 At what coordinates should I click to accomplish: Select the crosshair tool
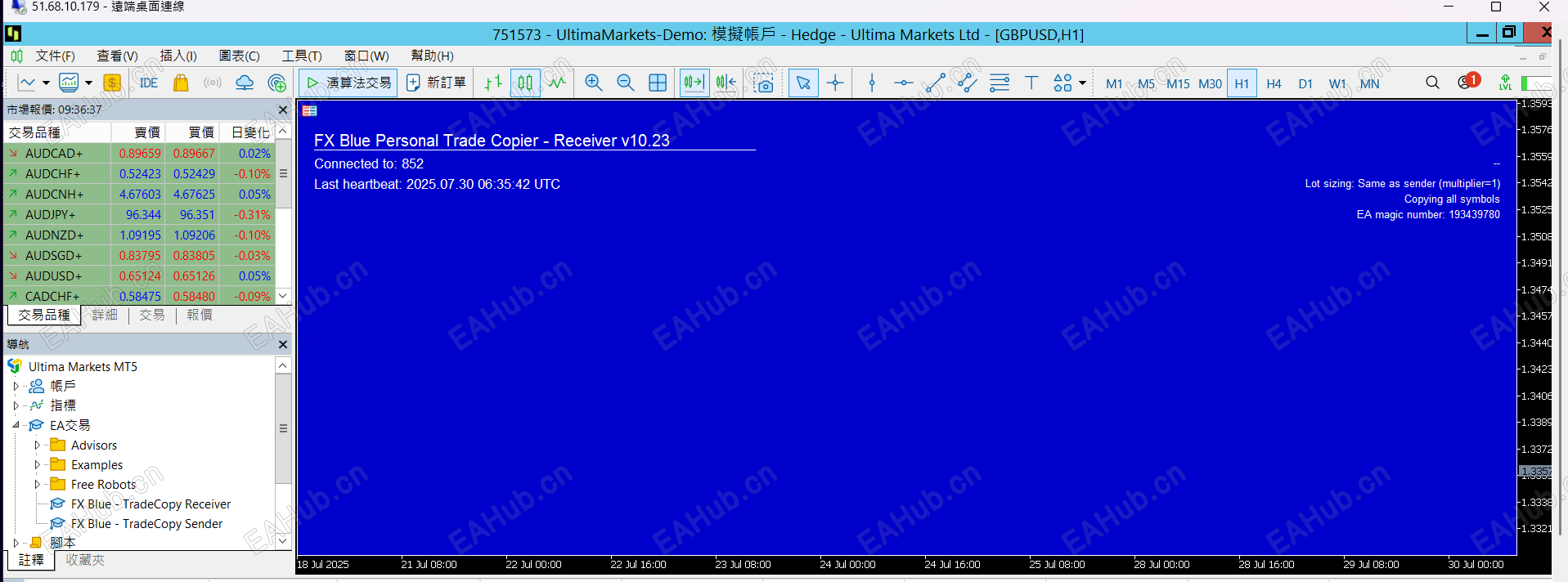point(835,83)
